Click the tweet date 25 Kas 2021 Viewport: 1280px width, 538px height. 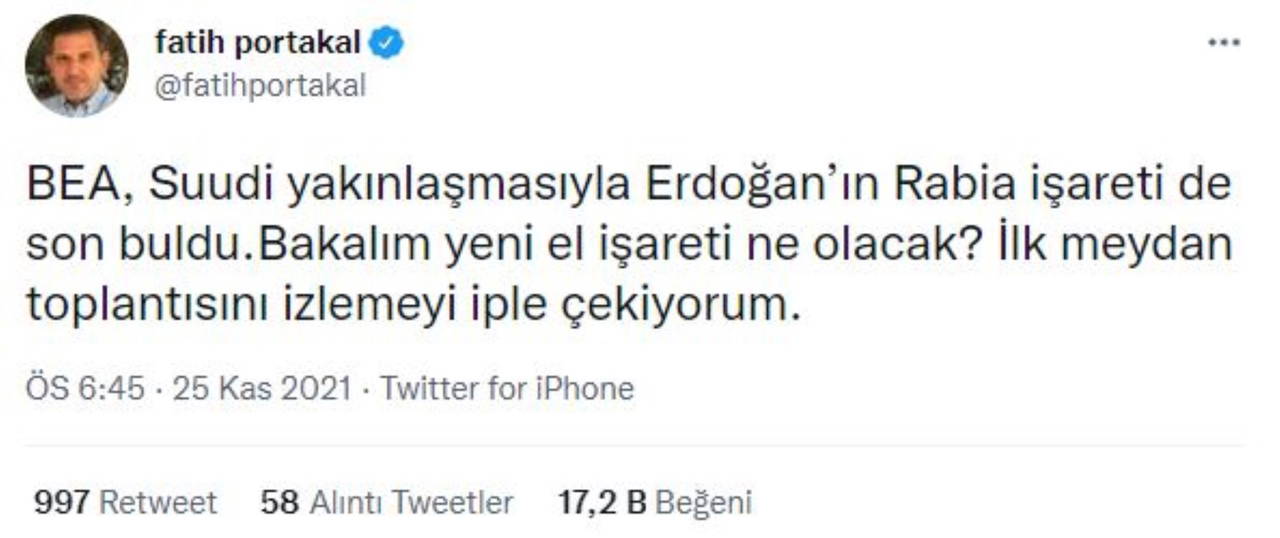coord(262,389)
